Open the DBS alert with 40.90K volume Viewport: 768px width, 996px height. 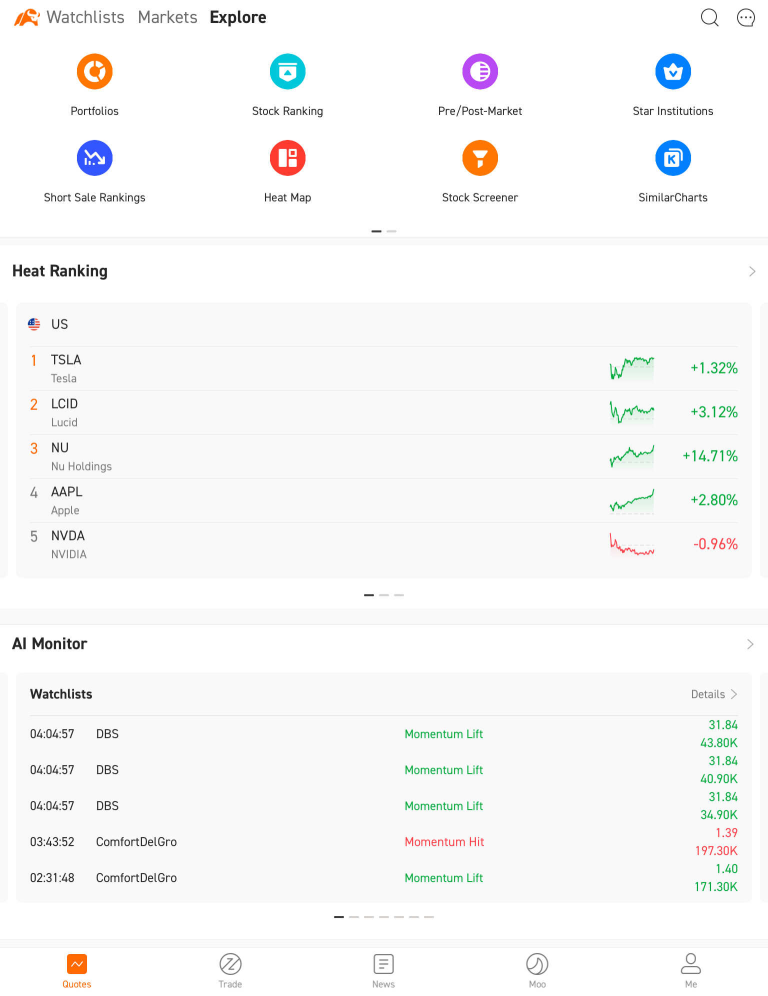(x=384, y=770)
